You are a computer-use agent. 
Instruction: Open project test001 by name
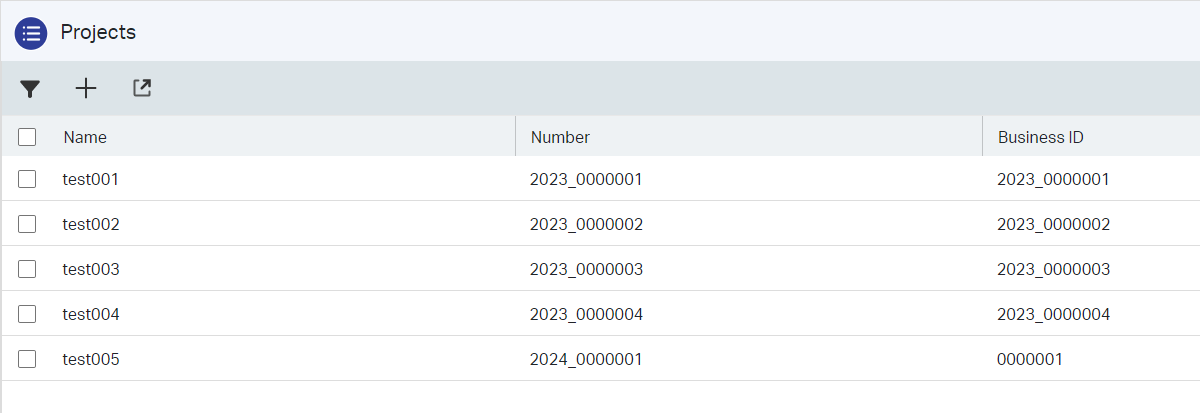click(x=91, y=180)
